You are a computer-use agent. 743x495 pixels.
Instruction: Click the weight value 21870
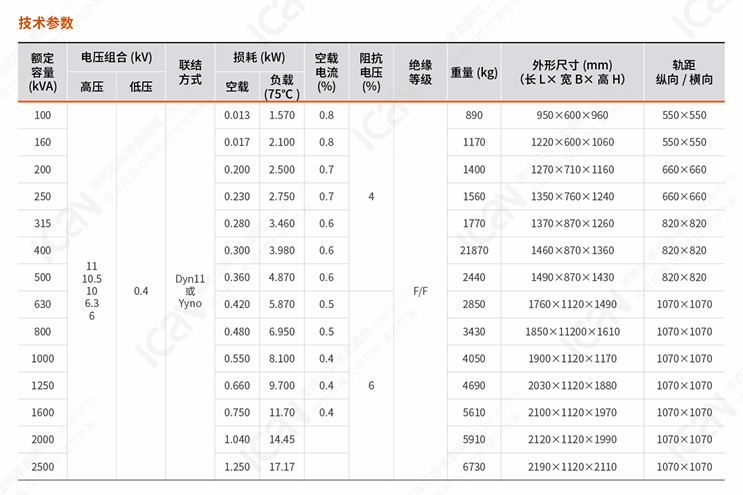[473, 250]
